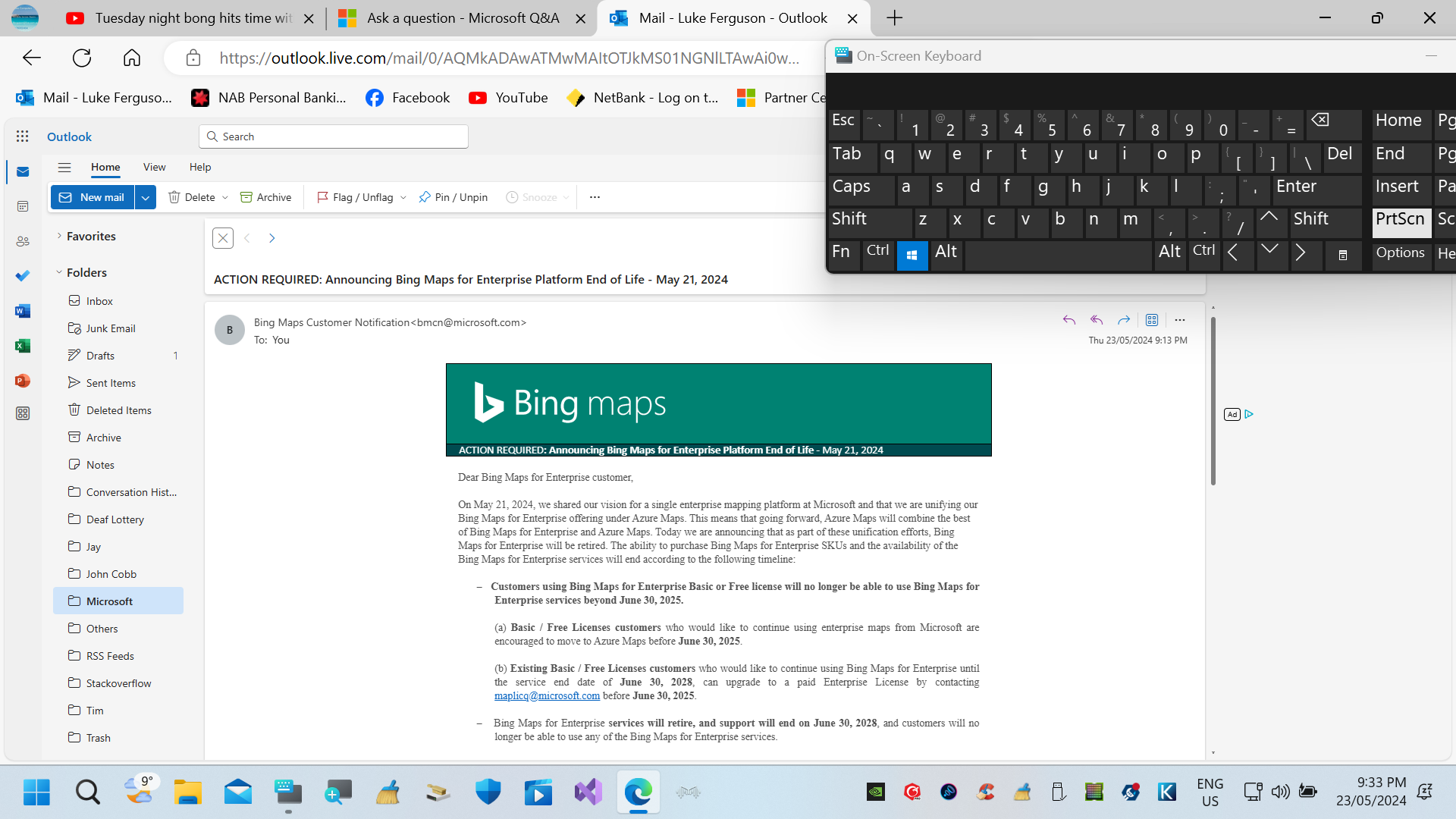This screenshot has width=1456, height=819.
Task: Click the Forward icon in email toolbar
Action: pyautogui.click(x=1123, y=319)
